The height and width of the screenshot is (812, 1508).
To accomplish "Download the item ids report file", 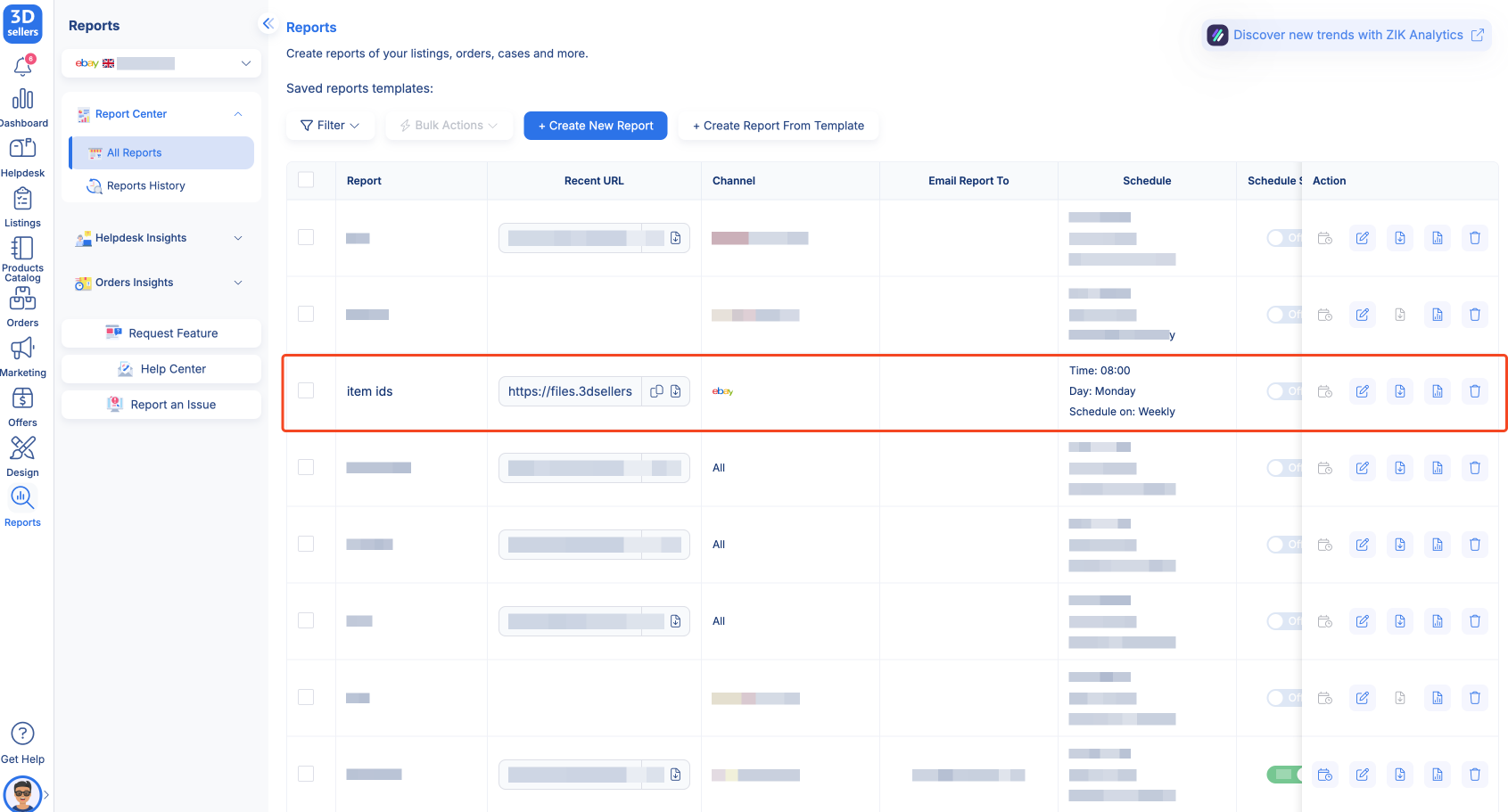I will 1400,390.
